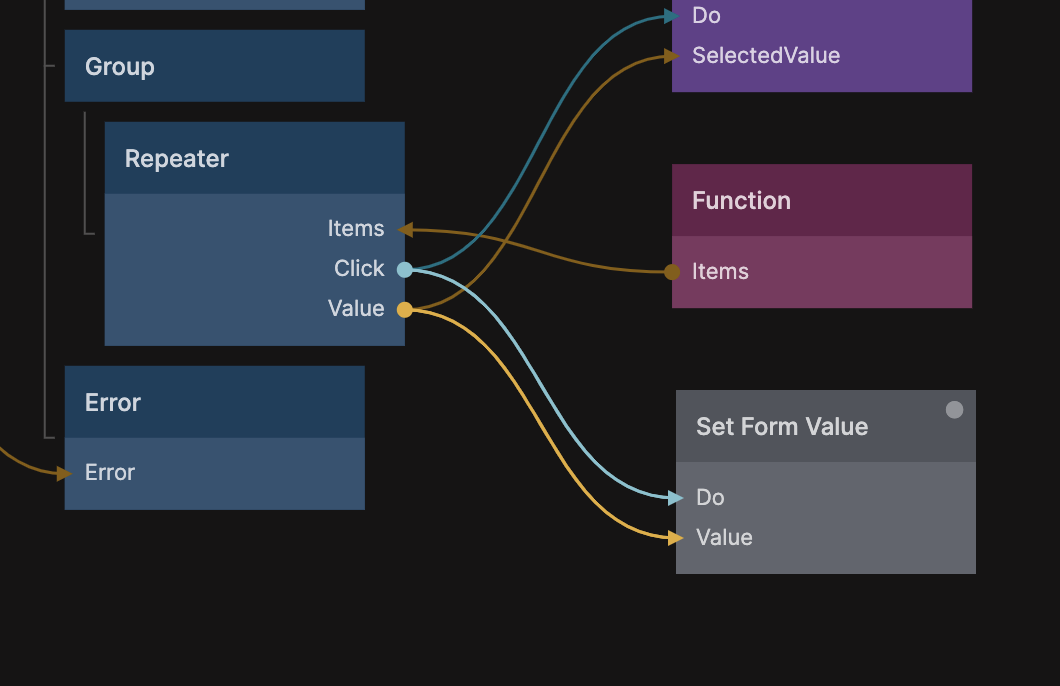
Task: Toggle the gray dot on Set Form Value
Action: 954,409
